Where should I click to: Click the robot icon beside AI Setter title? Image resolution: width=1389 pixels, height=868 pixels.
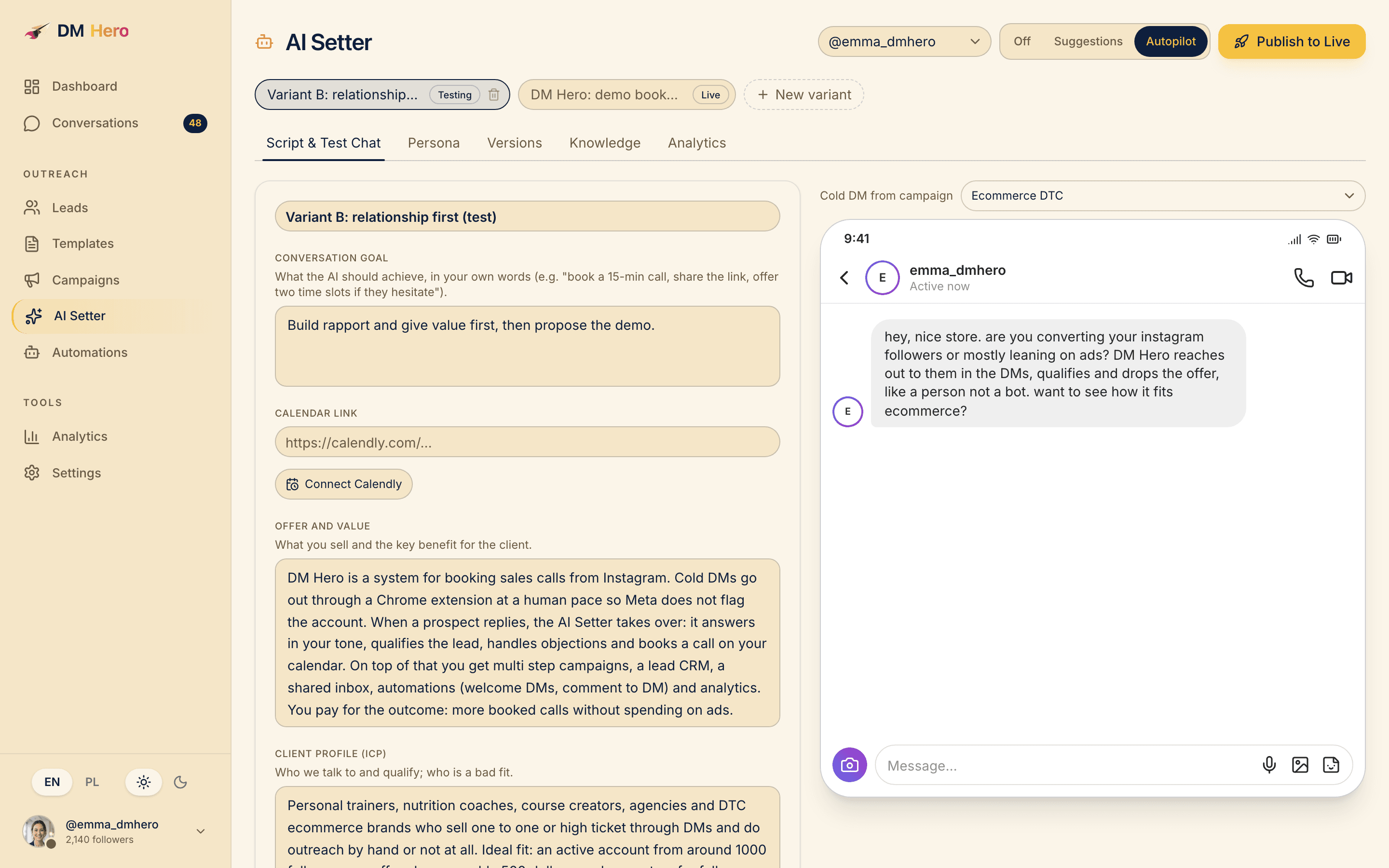pyautogui.click(x=264, y=42)
